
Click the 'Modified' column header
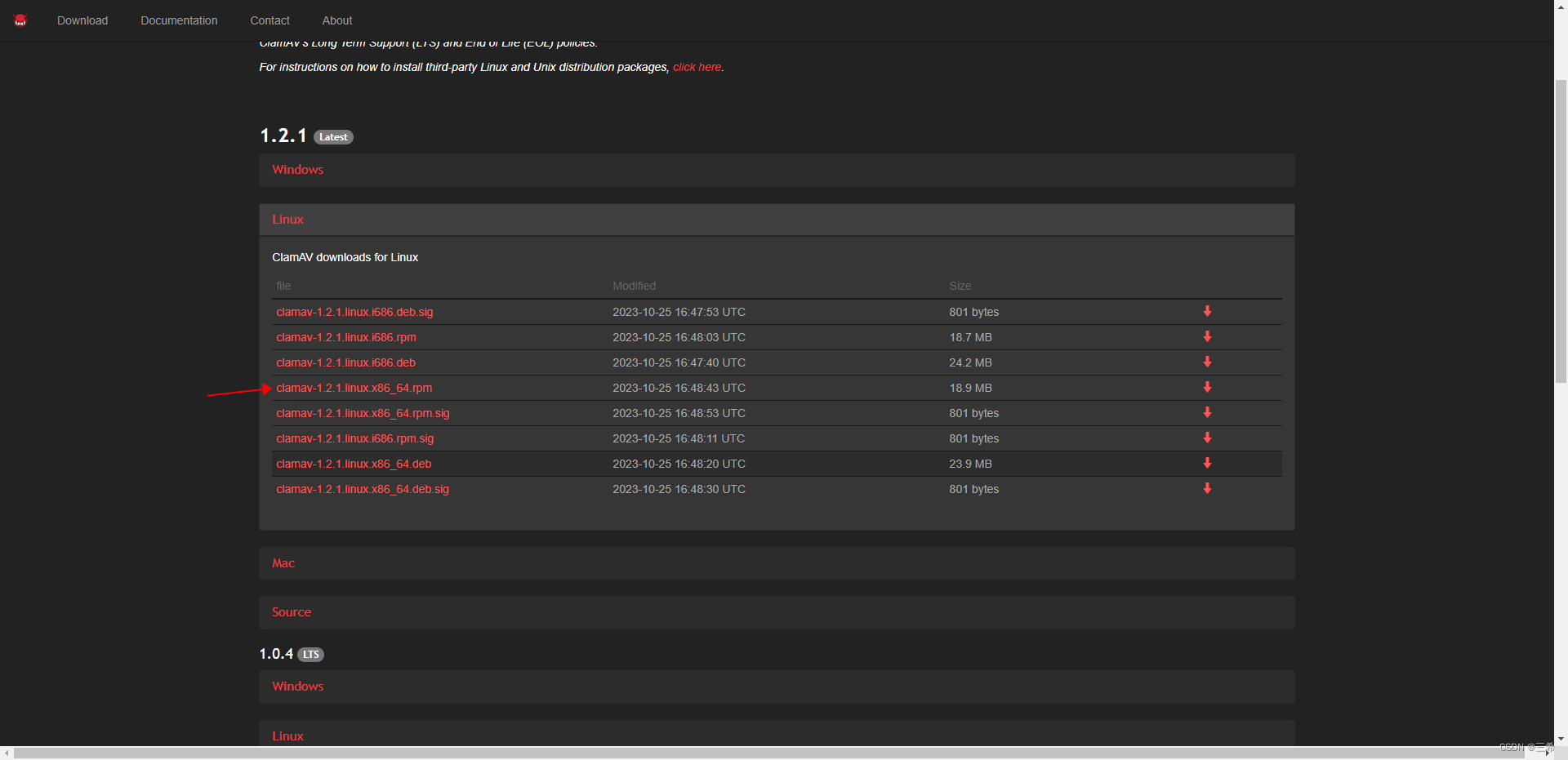tap(635, 286)
